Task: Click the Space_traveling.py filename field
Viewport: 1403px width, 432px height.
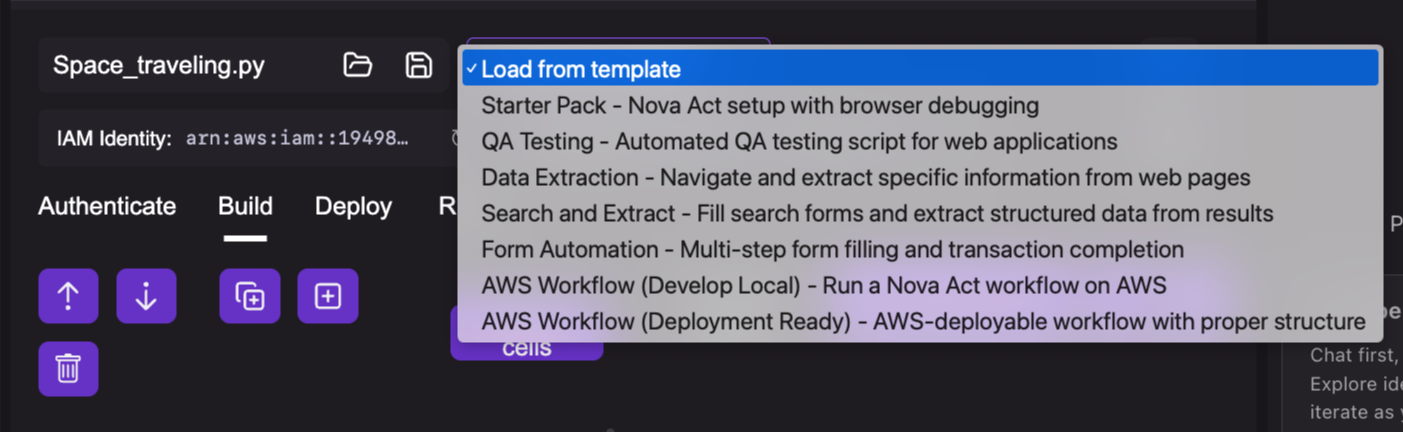Action: pyautogui.click(x=159, y=66)
